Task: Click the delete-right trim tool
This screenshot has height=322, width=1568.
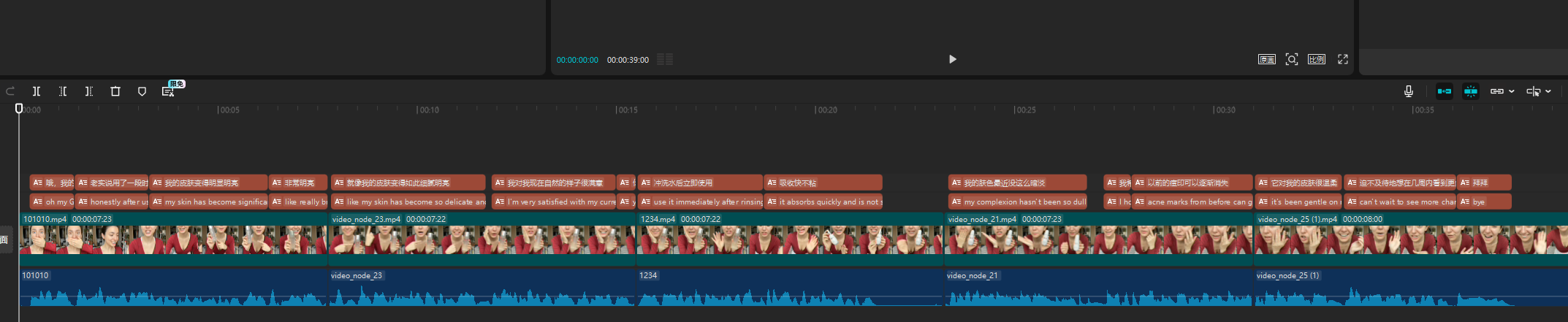Action: coord(89,91)
